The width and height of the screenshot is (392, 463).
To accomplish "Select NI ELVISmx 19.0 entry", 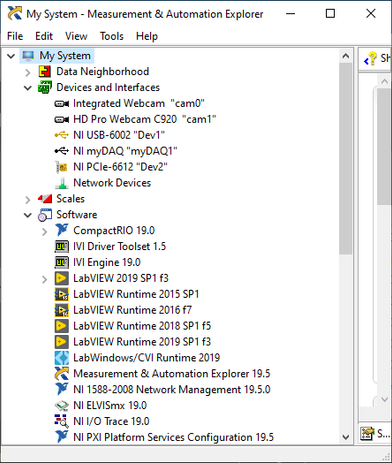I will pyautogui.click(x=110, y=405).
